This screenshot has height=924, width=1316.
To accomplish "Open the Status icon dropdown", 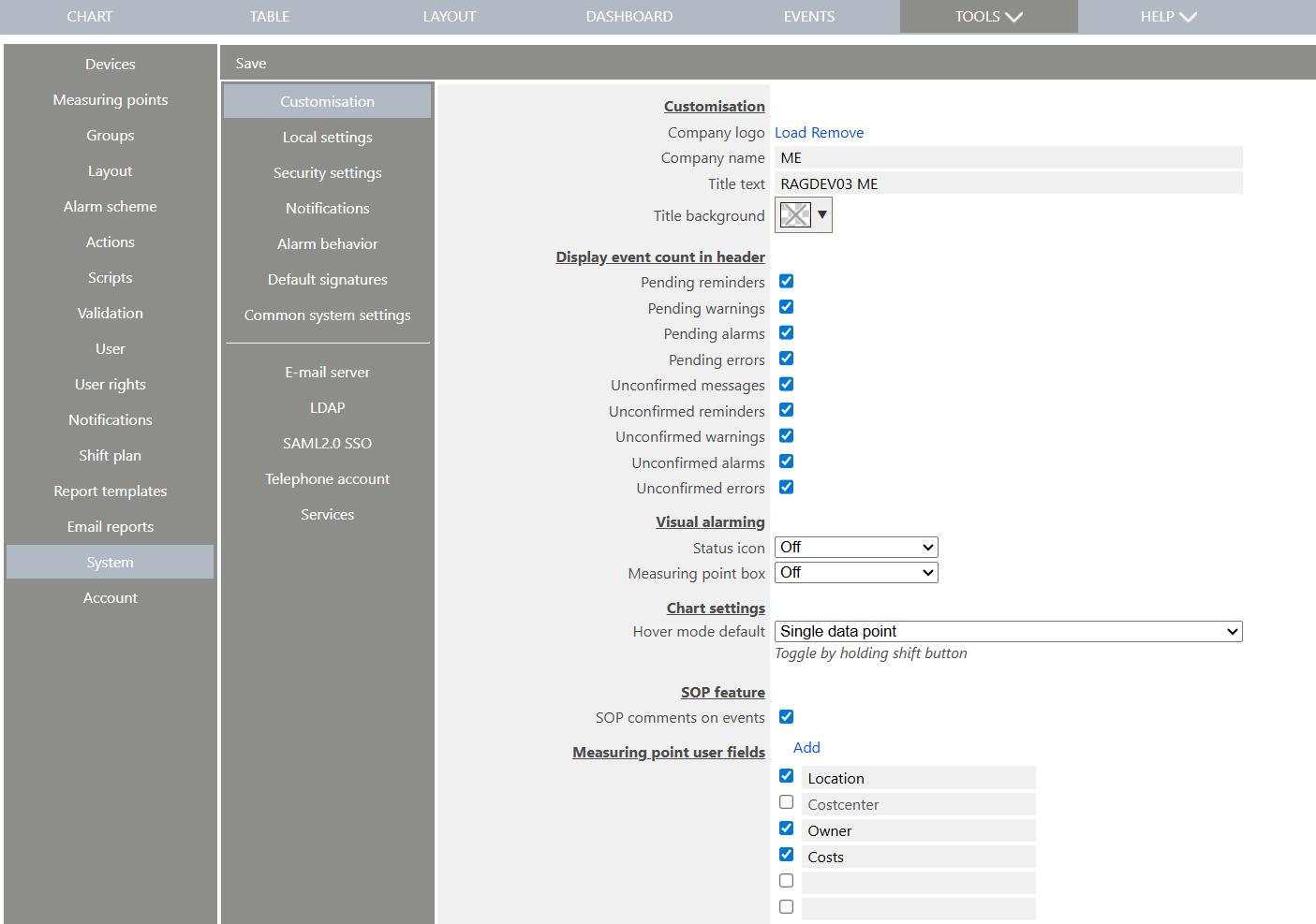I will 855,547.
